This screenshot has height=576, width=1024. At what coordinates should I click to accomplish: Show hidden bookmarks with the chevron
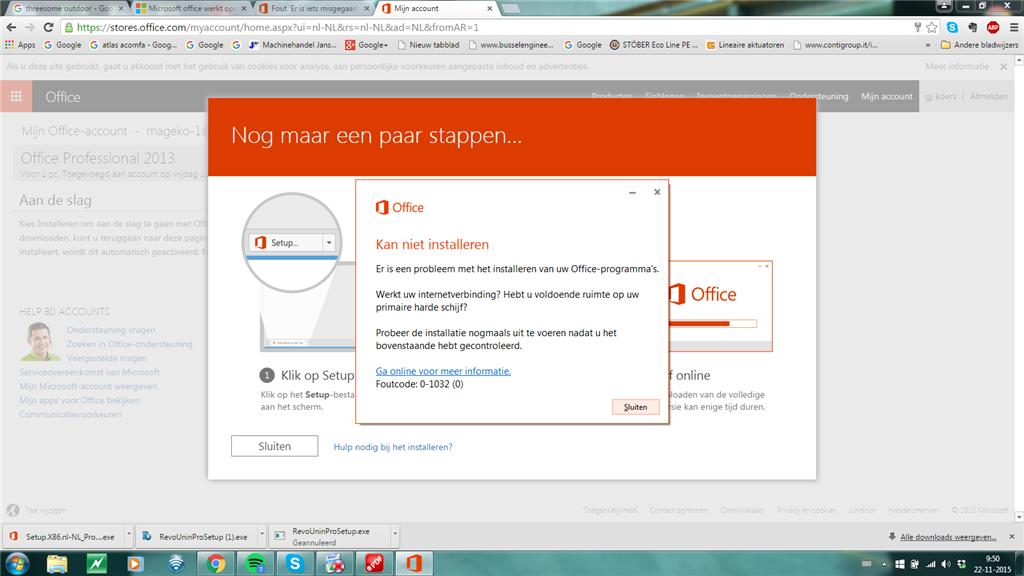click(x=928, y=45)
